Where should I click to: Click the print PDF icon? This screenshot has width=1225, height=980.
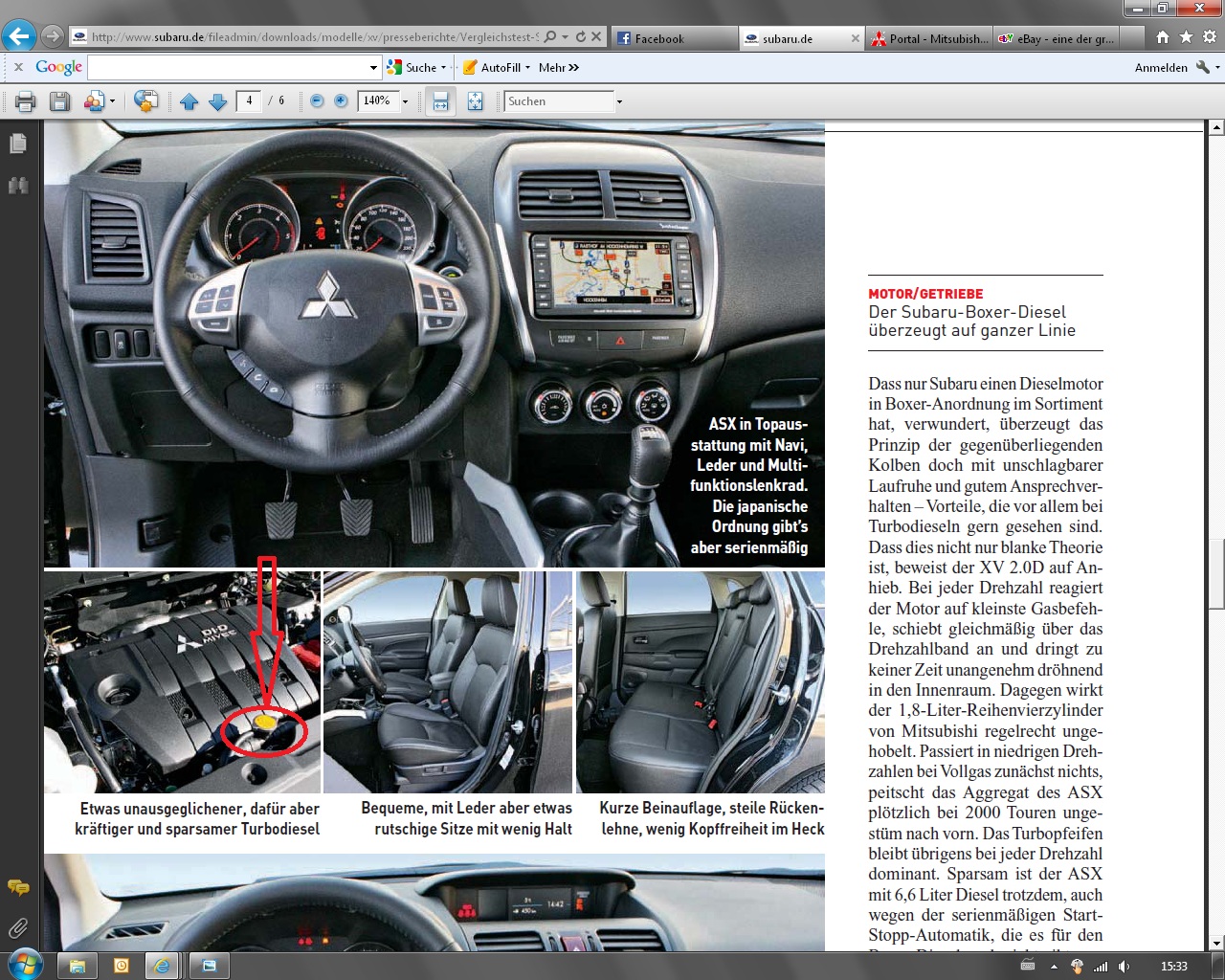point(25,101)
